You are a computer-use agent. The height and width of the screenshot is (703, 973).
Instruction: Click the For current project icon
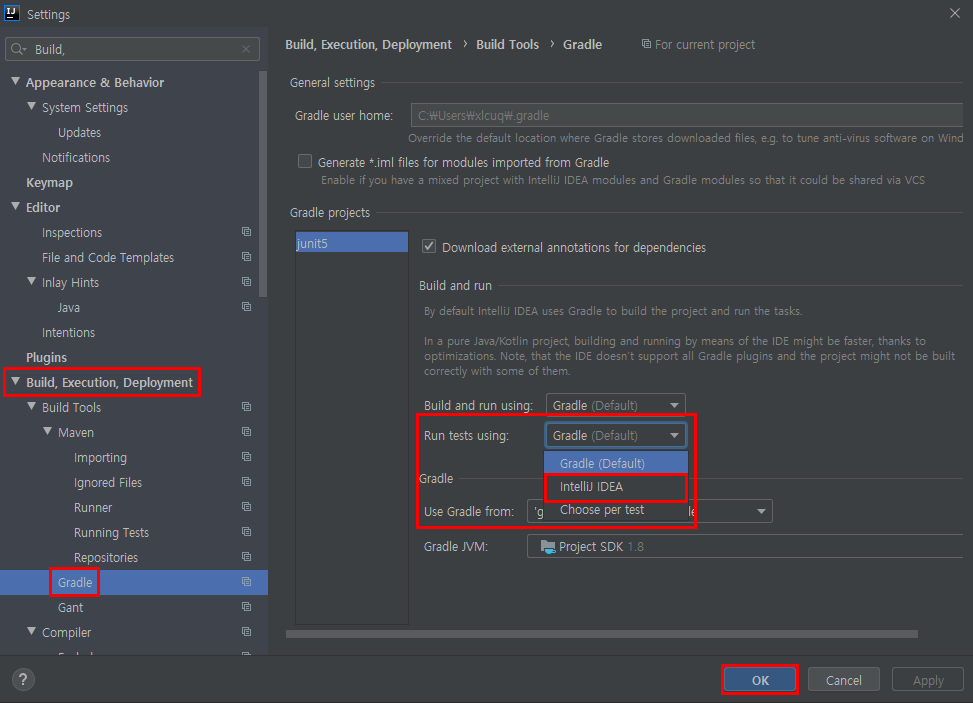pyautogui.click(x=646, y=44)
